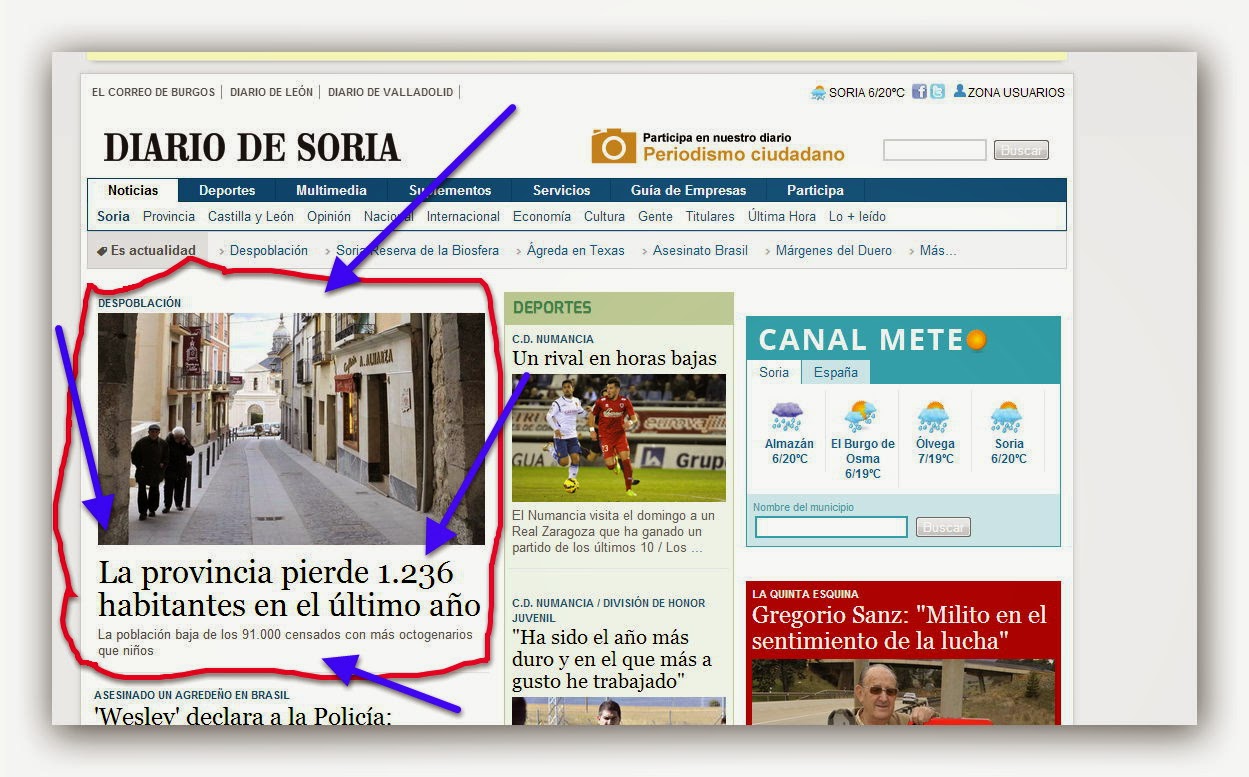This screenshot has width=1249, height=777.
Task: Open headline La provincia pierde 1.236 habitantes
Action: (x=289, y=589)
